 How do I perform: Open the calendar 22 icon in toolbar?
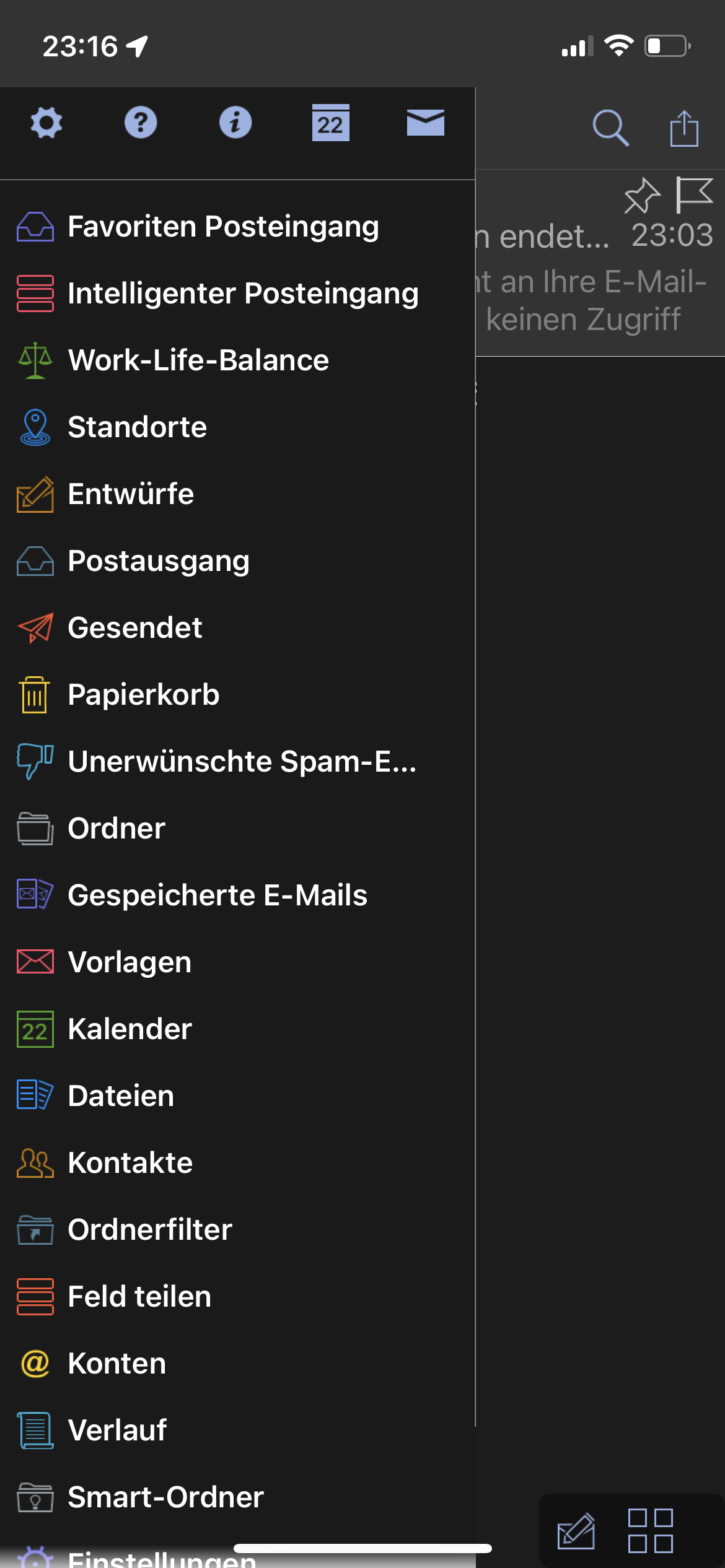[330, 123]
